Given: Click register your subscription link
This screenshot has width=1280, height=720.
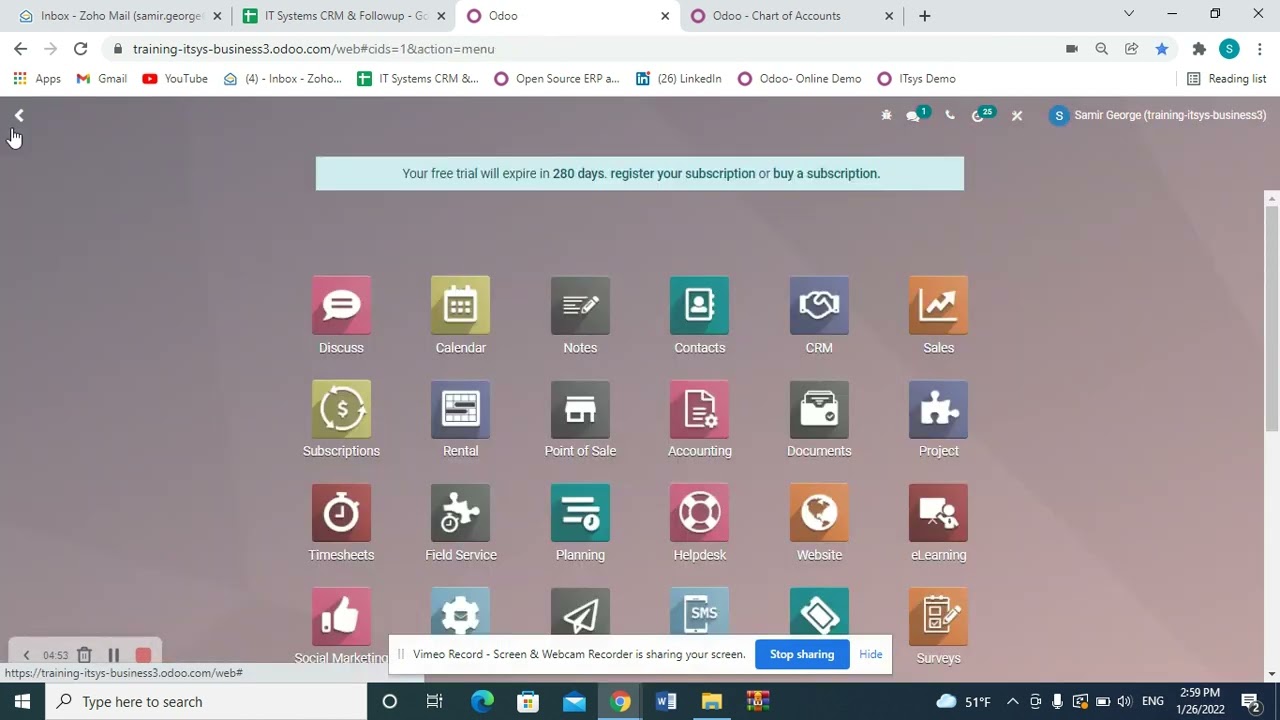Looking at the screenshot, I should 683,173.
